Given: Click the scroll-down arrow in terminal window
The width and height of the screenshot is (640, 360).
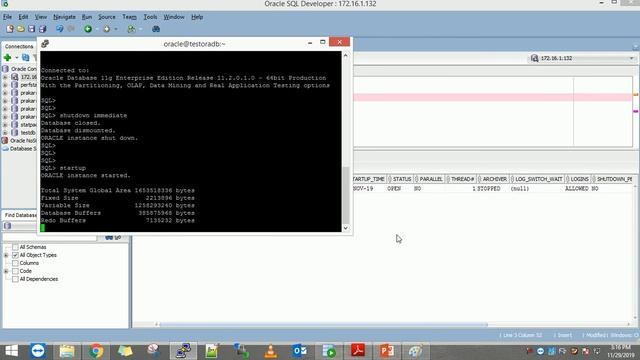Looking at the screenshot, I should pyautogui.click(x=346, y=228).
